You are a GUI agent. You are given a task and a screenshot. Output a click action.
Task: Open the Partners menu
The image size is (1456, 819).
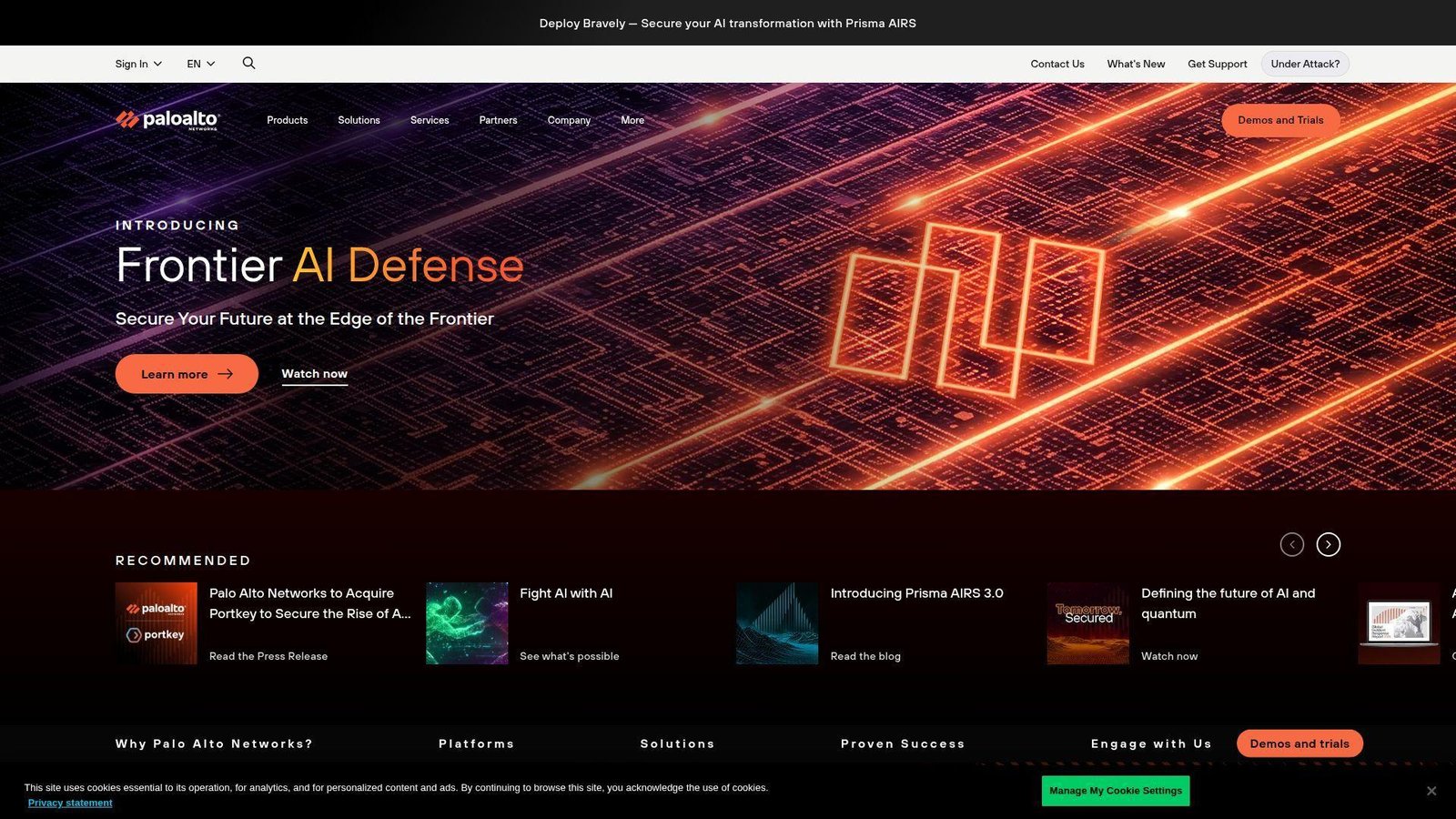[x=498, y=120]
